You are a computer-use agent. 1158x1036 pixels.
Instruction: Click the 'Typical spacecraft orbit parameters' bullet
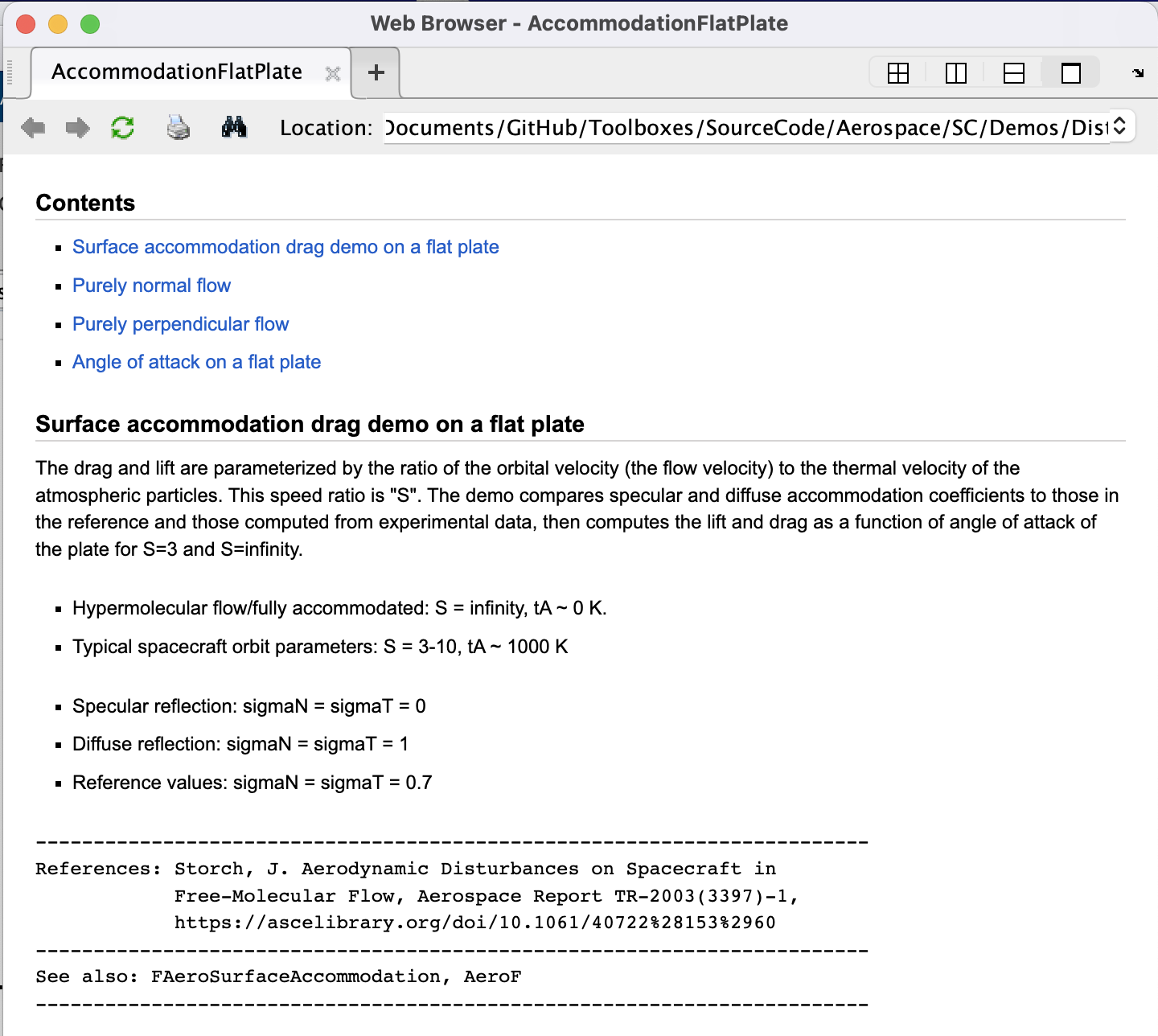coord(320,647)
